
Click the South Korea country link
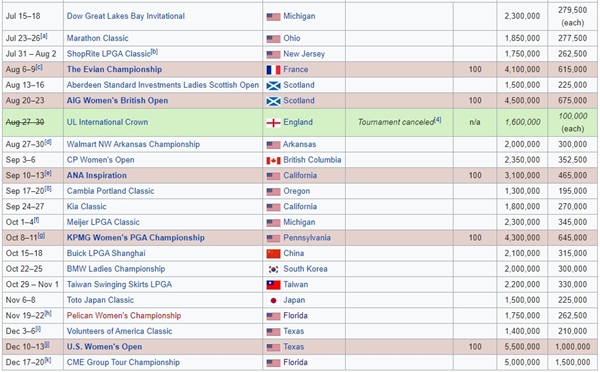305,269
